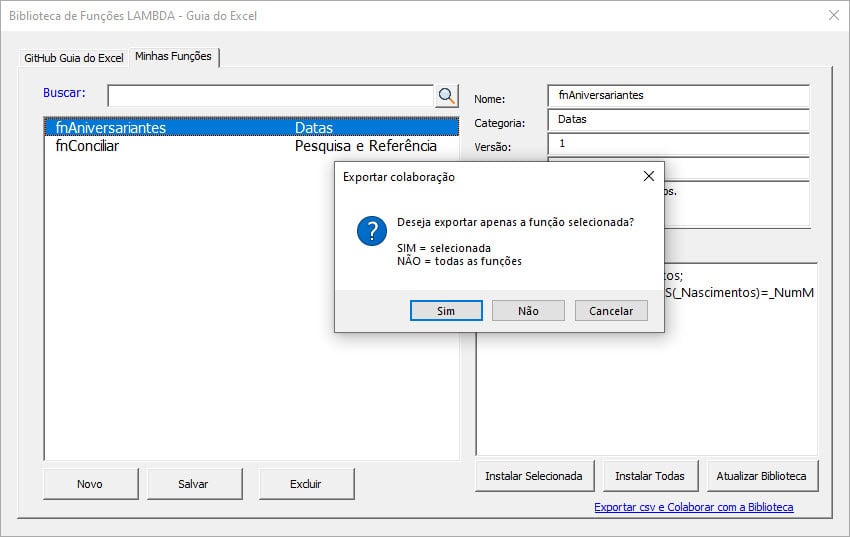Click the magnifier search icon

446,96
